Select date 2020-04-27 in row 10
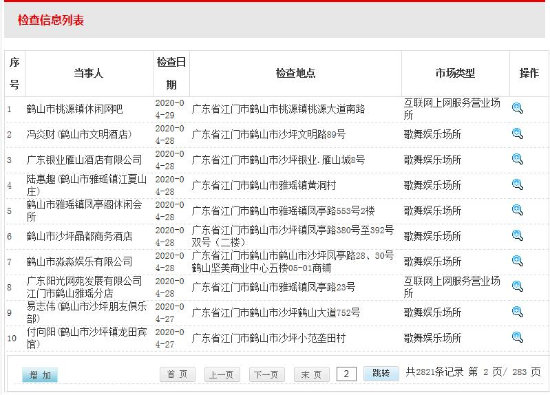This screenshot has height=395, width=550. (170, 338)
